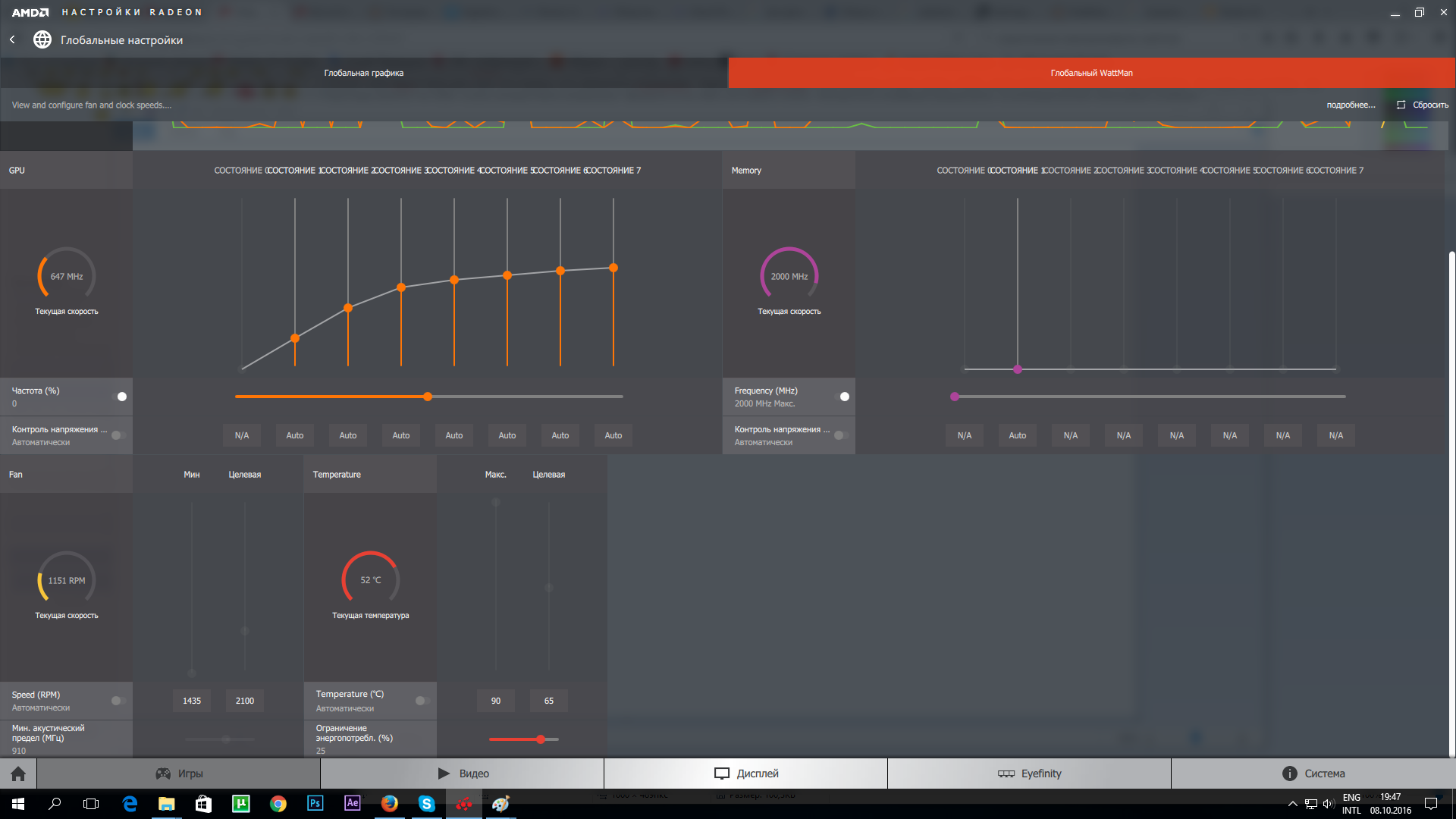Image resolution: width=1456 pixels, height=819 pixels.
Task: Click the GPU frequency percentage slider handle
Action: click(428, 397)
